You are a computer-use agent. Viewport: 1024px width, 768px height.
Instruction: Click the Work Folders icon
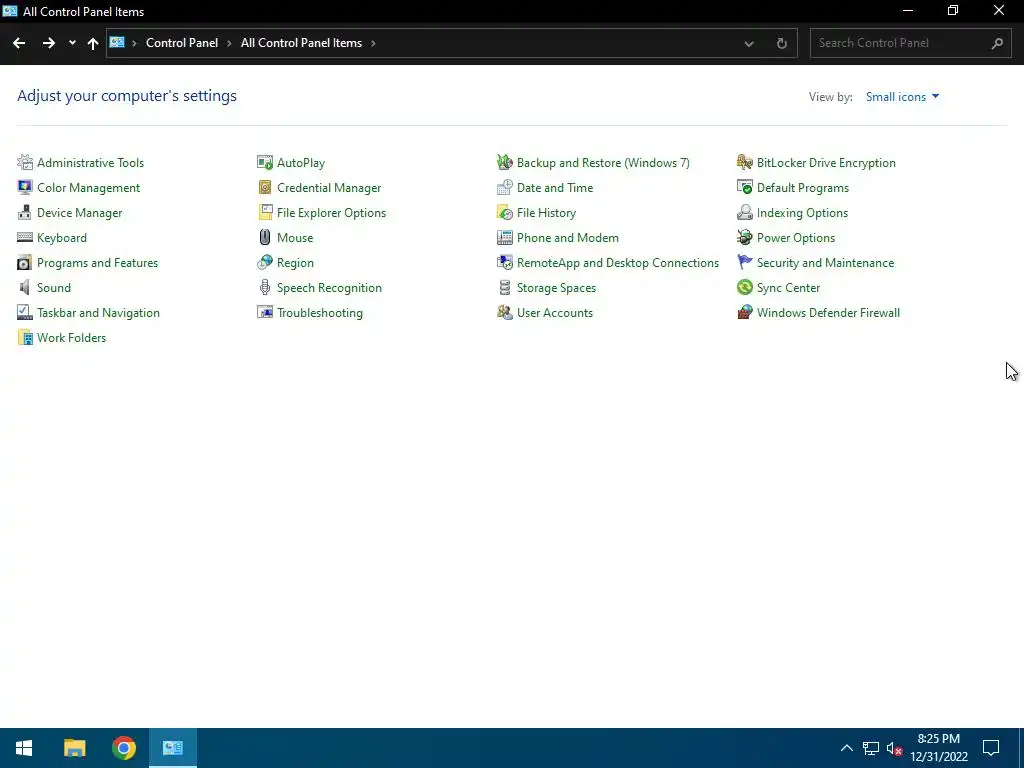click(25, 338)
